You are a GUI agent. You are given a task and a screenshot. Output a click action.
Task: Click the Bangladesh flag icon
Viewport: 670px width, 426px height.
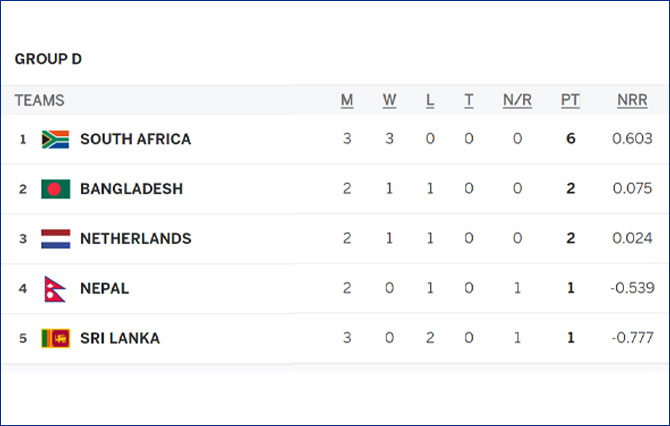click(x=56, y=189)
